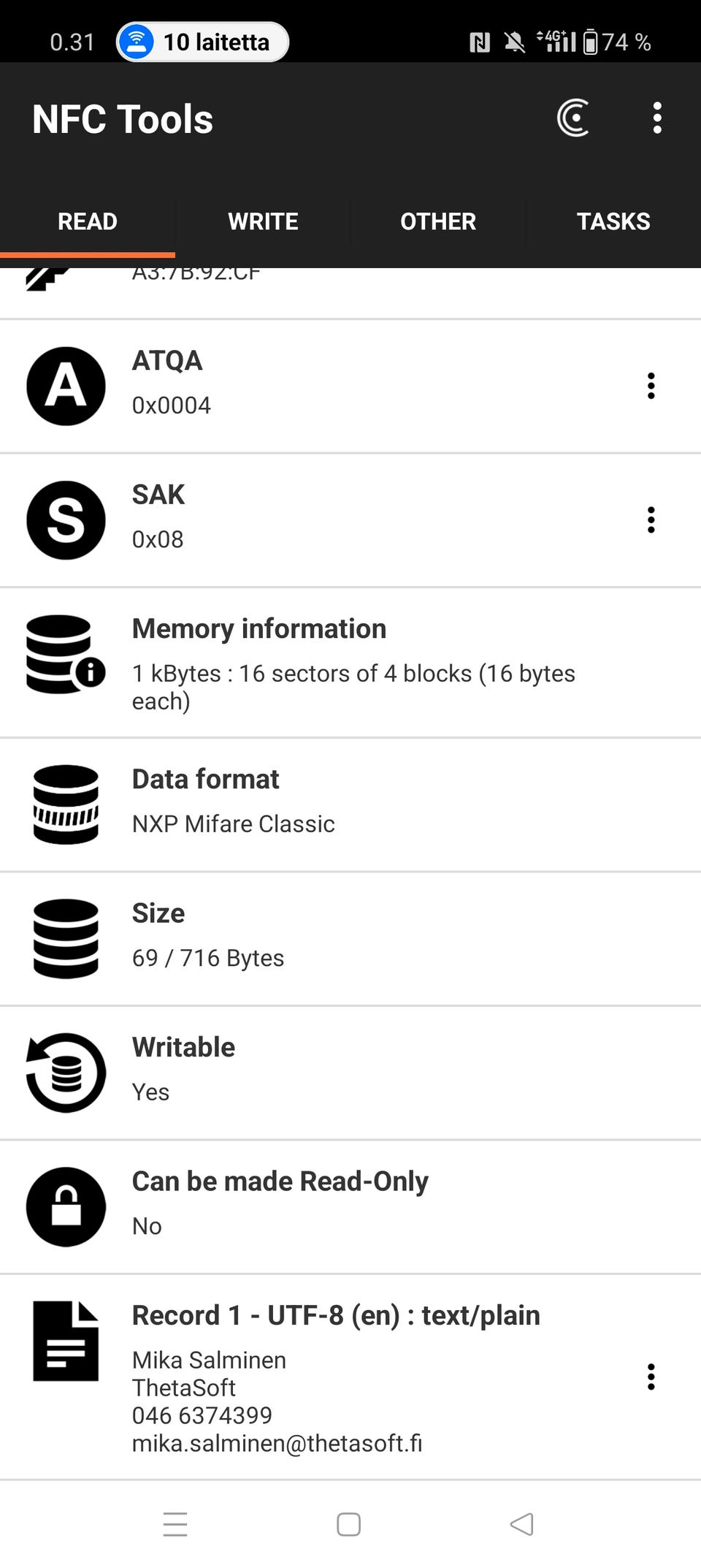Tap the NFC scan icon in header

573,118
